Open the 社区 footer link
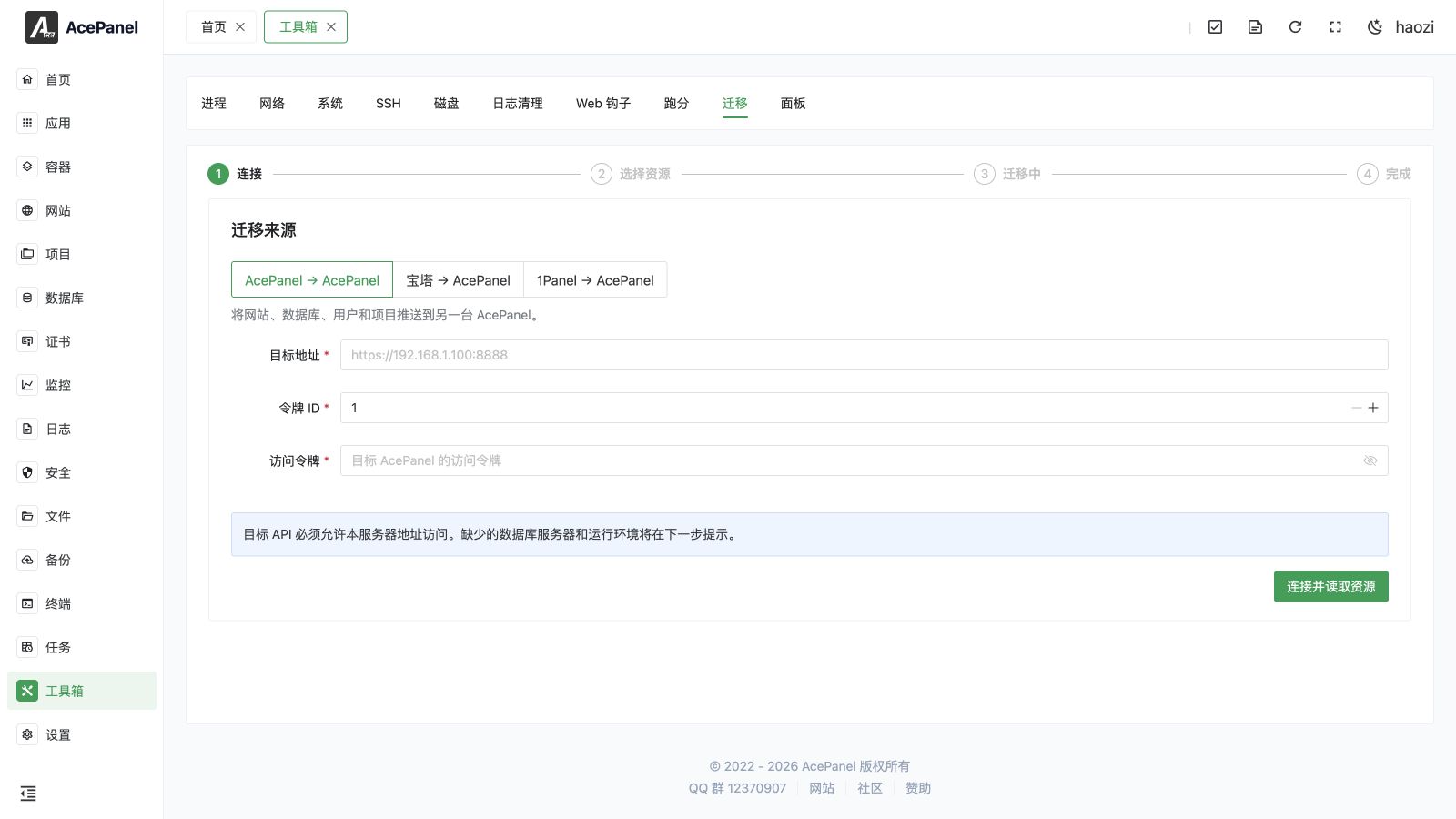Screen dimensions: 1456x819 point(870,788)
